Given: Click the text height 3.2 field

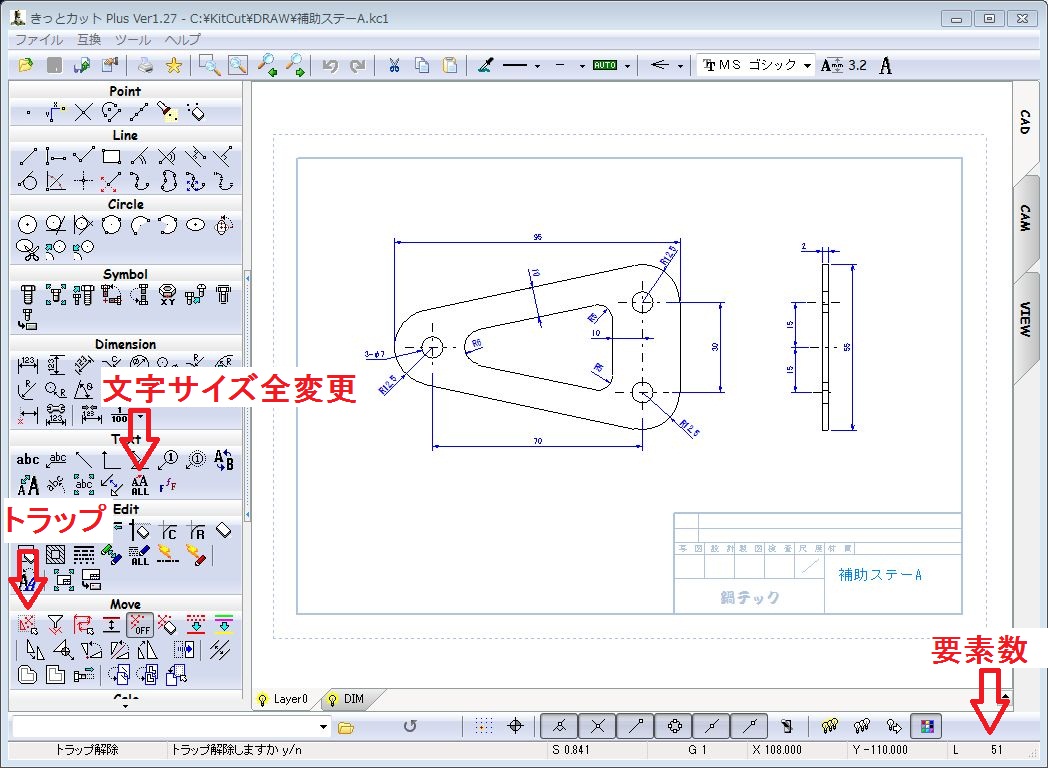Looking at the screenshot, I should [x=857, y=65].
